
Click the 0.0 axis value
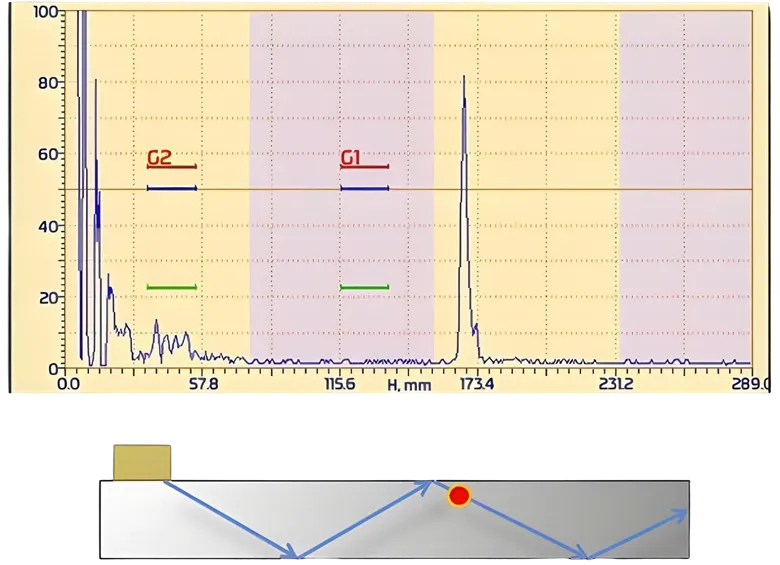(x=68, y=384)
